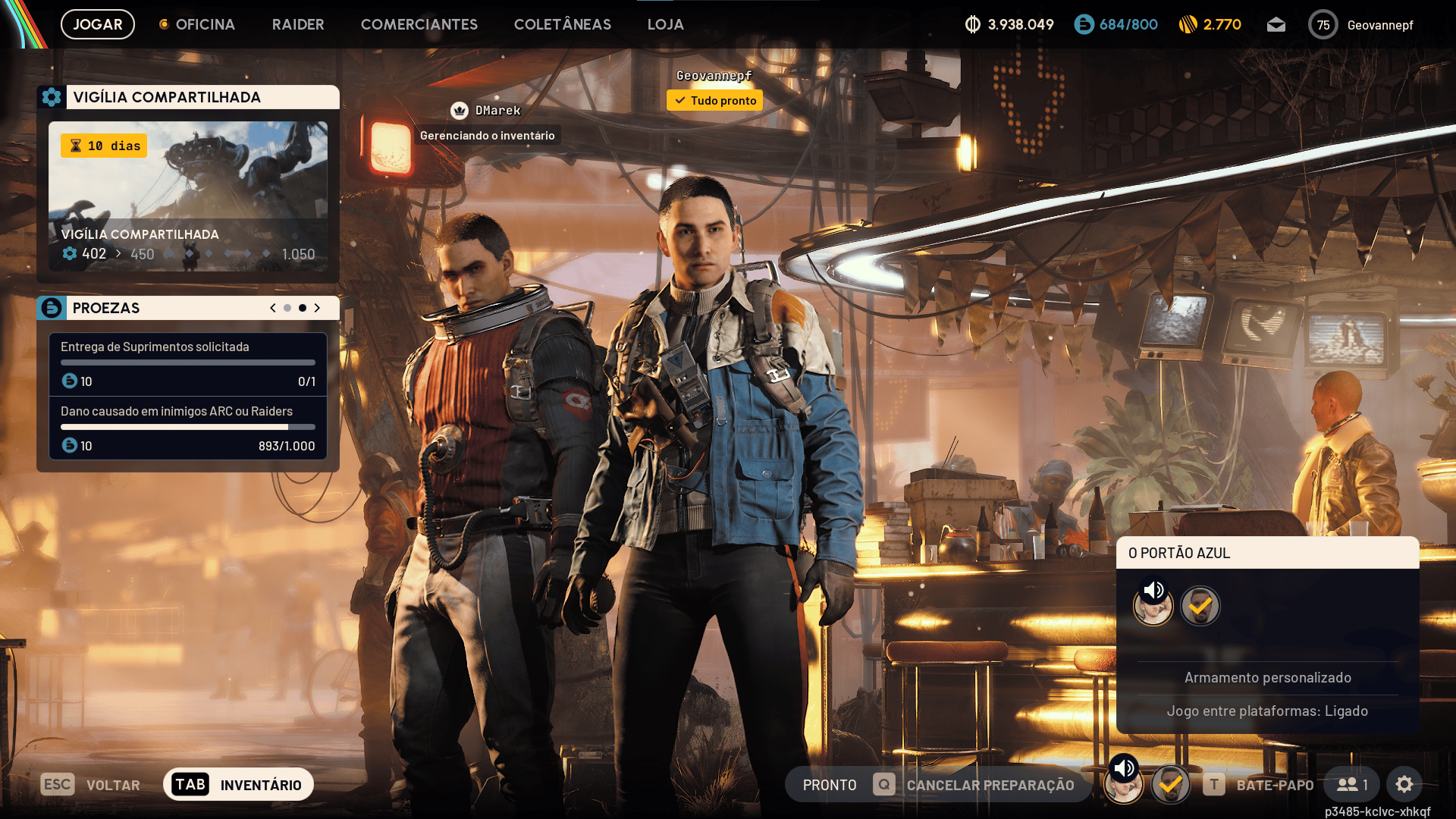Click the gear icon beside the Vigília Compartilhada header
This screenshot has width=1456, height=819.
pyautogui.click(x=51, y=97)
